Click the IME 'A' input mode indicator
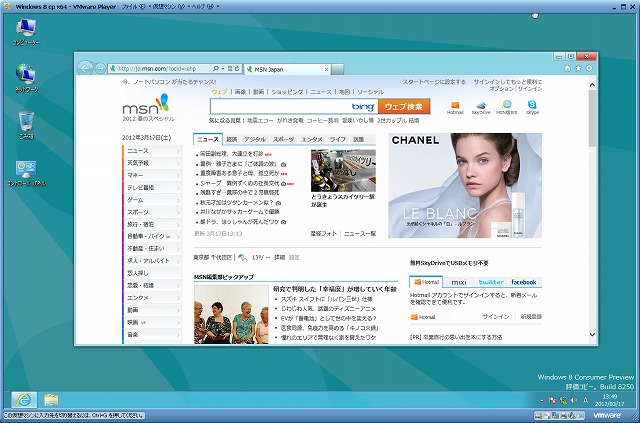Viewport: 640px width, 423px height. [586, 401]
